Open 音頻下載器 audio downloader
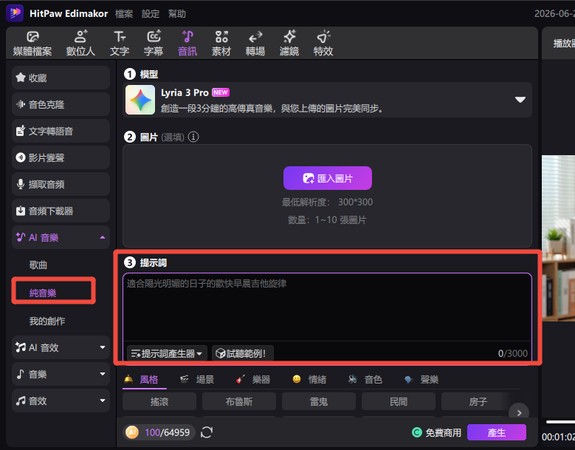Viewport: 575px width, 450px height. [x=61, y=211]
